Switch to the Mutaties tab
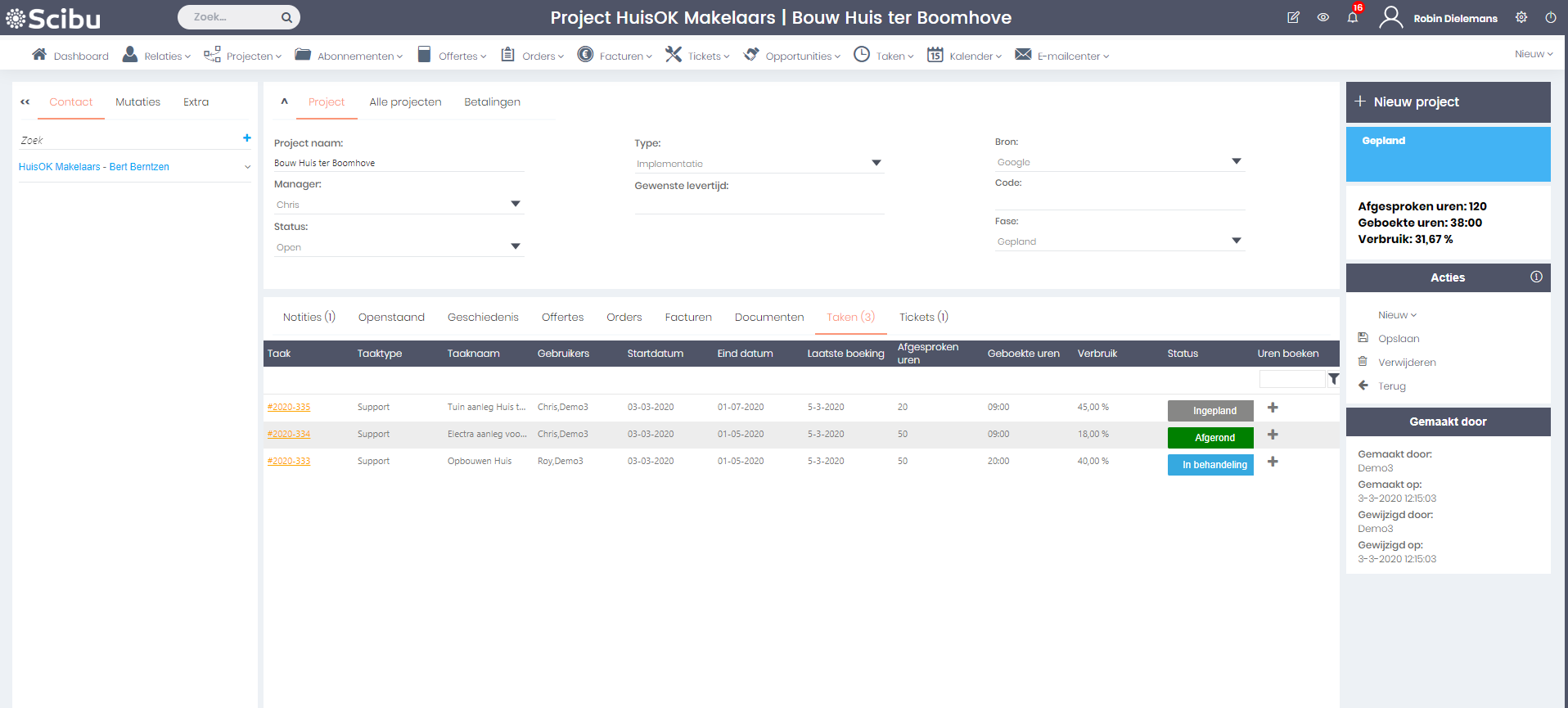 coord(137,102)
